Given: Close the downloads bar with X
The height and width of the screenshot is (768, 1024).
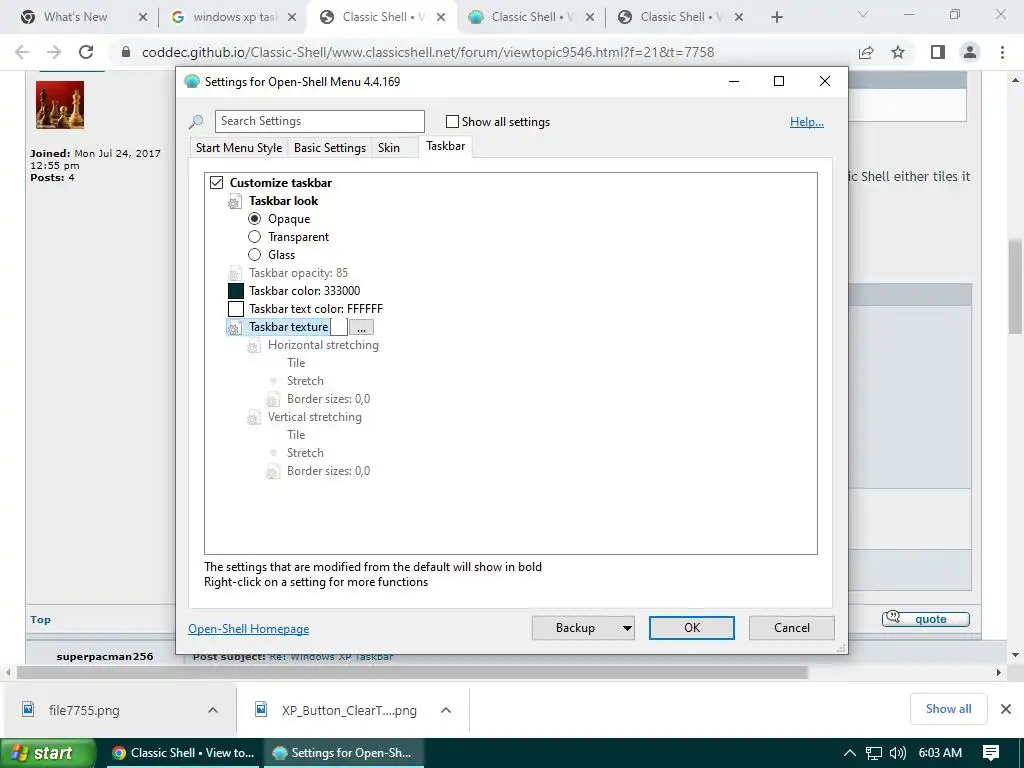Looking at the screenshot, I should click(1006, 709).
